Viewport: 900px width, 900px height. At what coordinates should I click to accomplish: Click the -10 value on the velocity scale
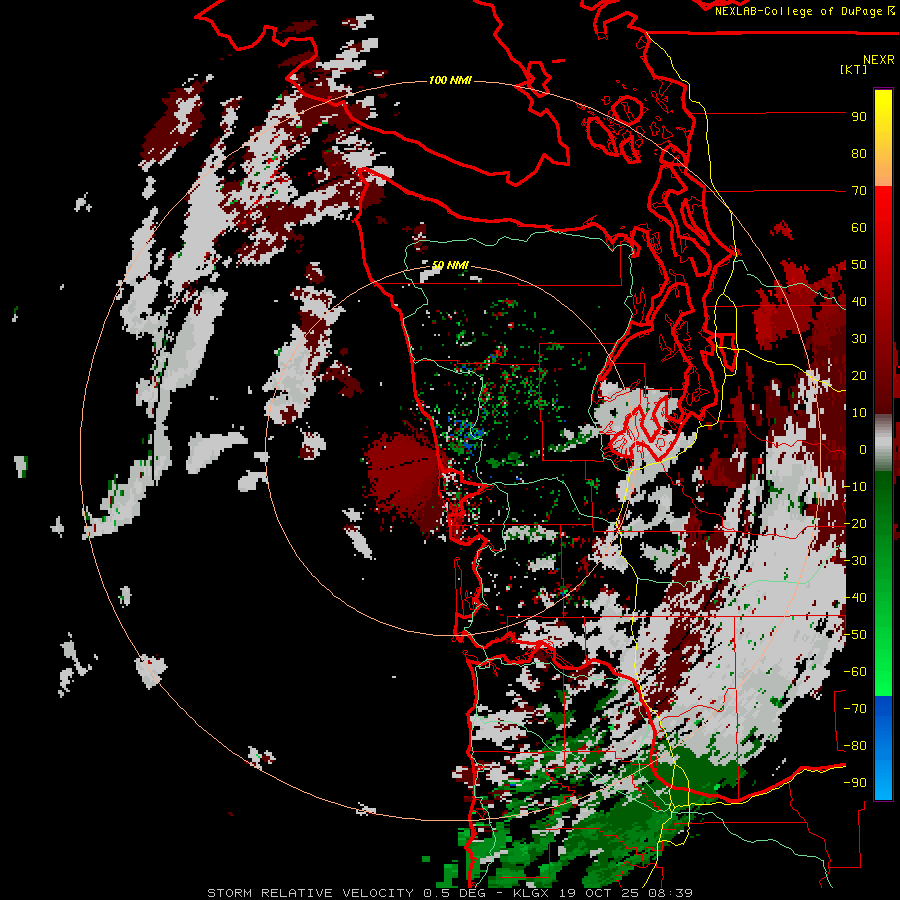(855, 487)
